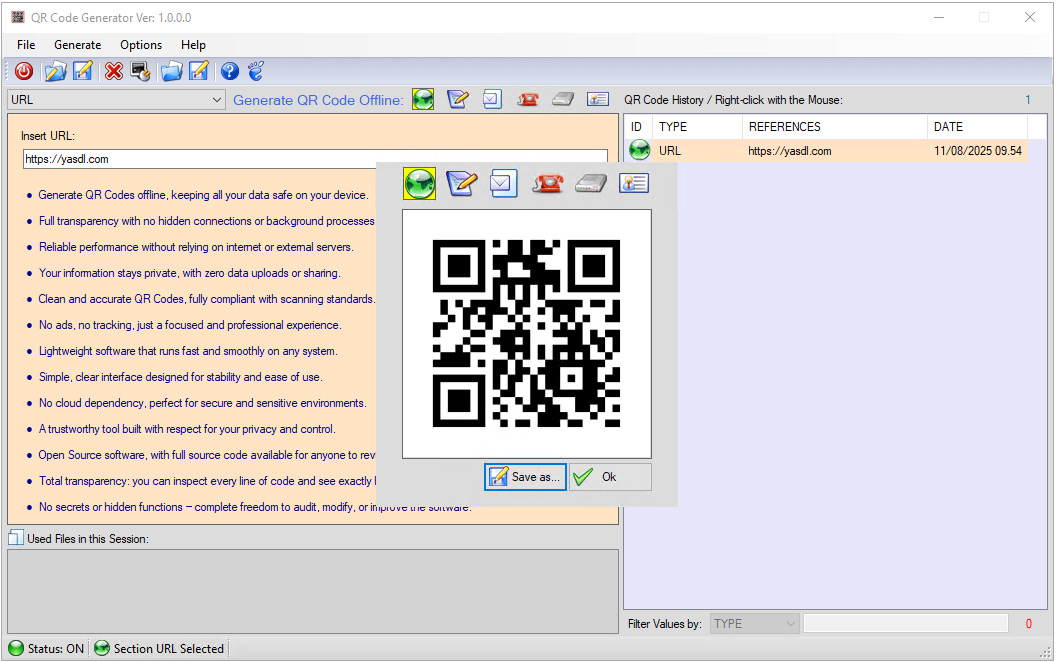Viewport: 1057px width, 662px height.
Task: Click the history count number 1
Action: (1028, 100)
